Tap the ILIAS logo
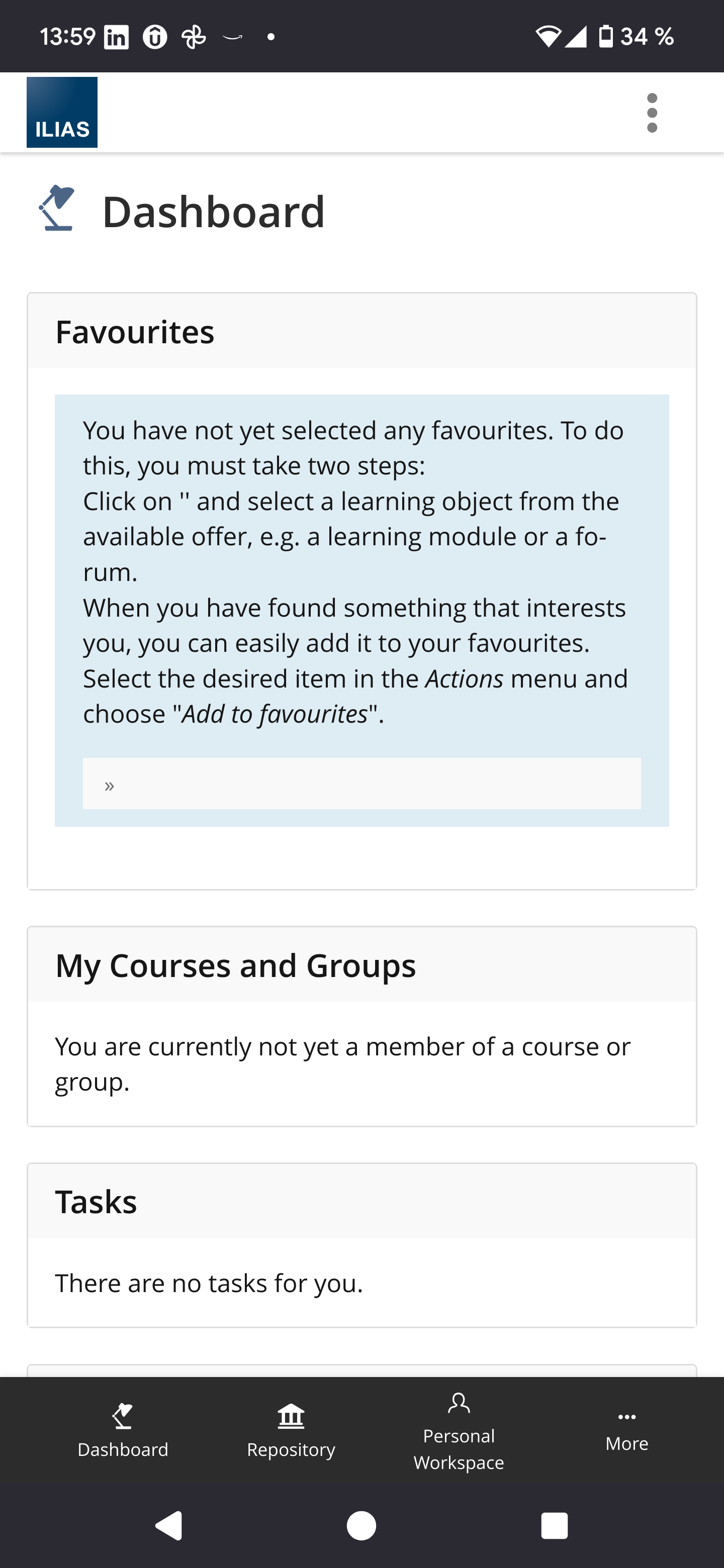The width and height of the screenshot is (724, 1568). pos(61,112)
